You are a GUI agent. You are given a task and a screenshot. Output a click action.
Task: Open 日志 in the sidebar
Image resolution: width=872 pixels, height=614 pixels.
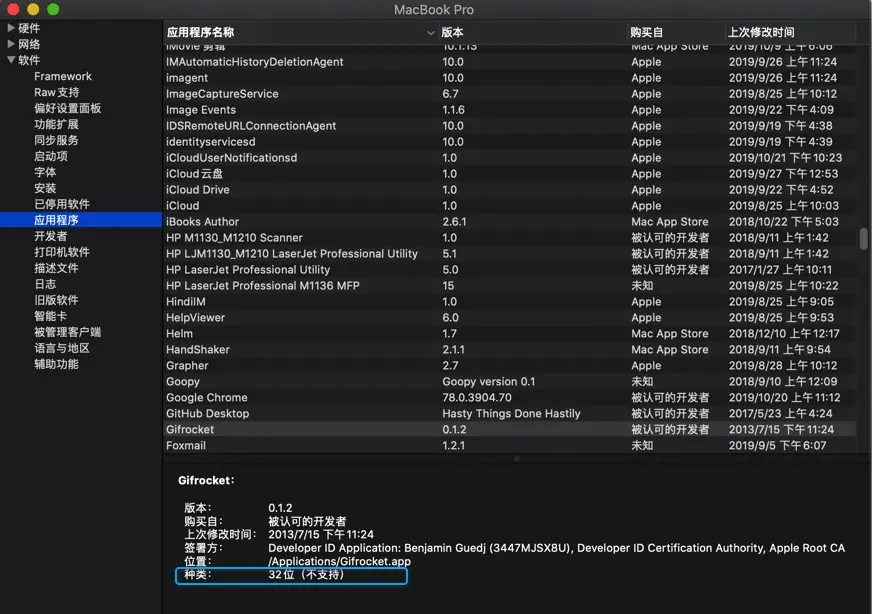coord(45,284)
